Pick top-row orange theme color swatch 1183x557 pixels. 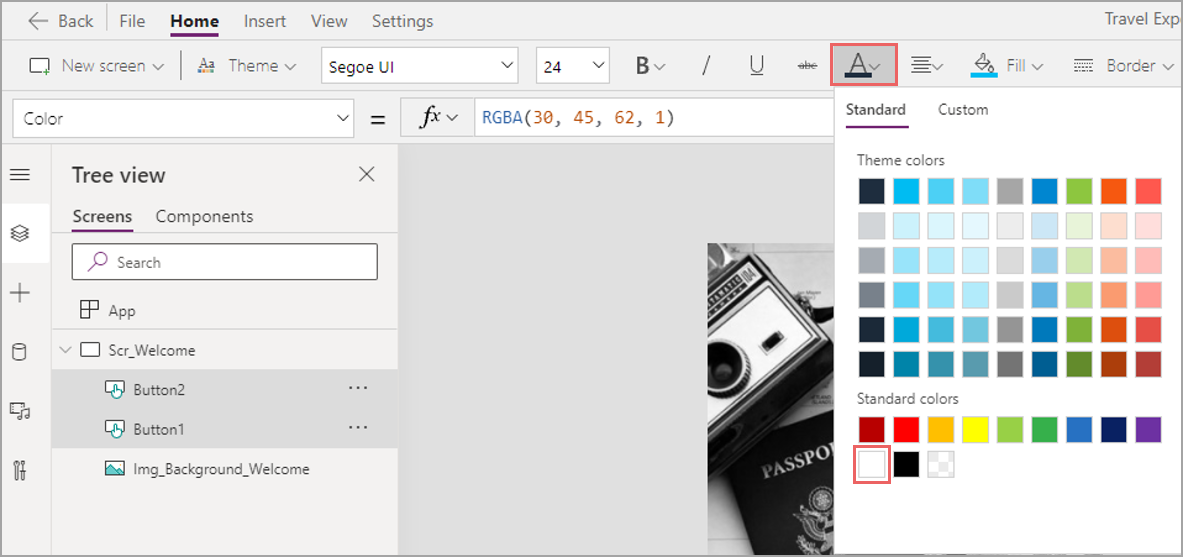(1114, 191)
